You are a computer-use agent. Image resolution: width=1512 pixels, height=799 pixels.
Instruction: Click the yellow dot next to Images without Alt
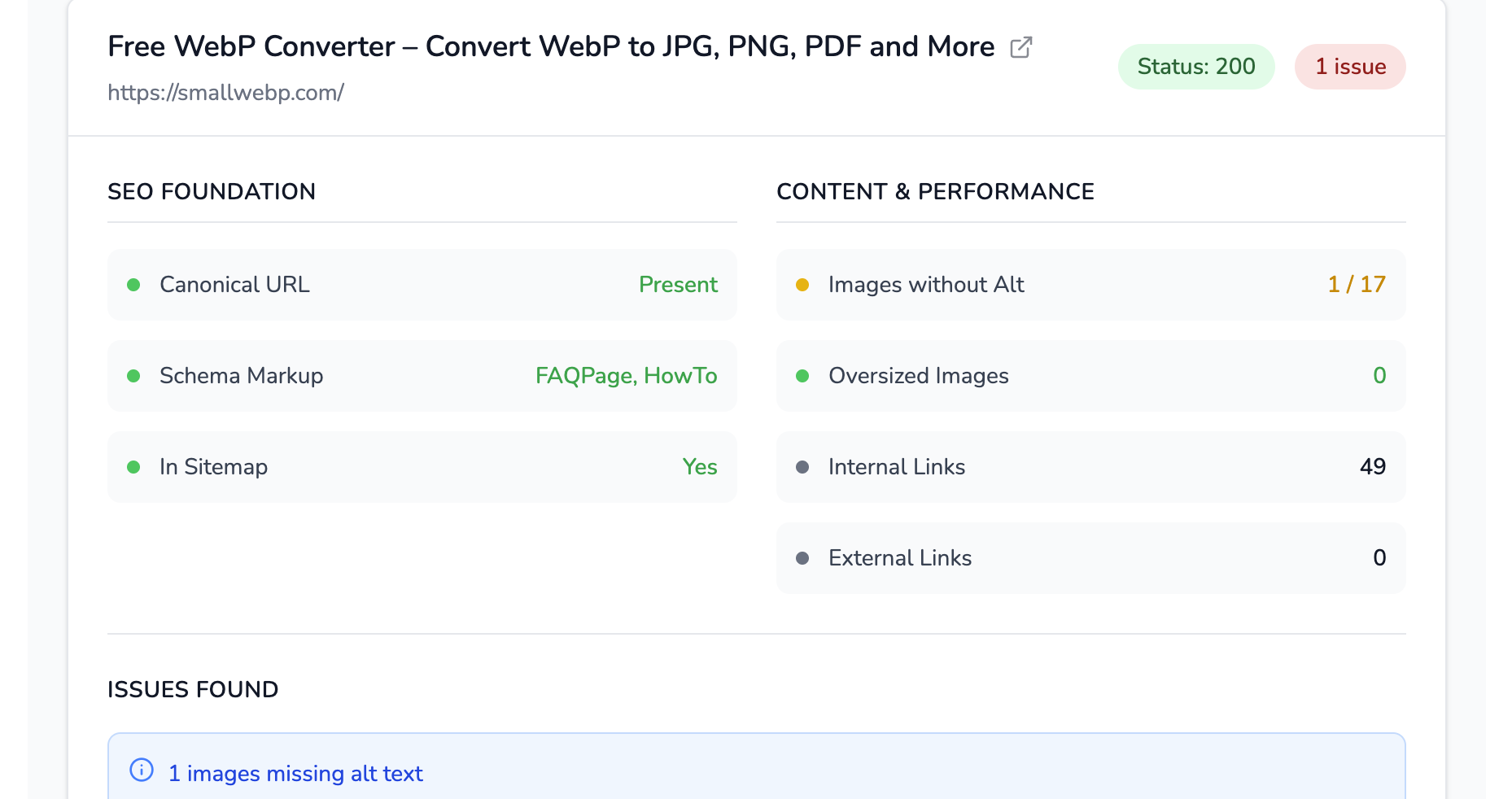803,285
